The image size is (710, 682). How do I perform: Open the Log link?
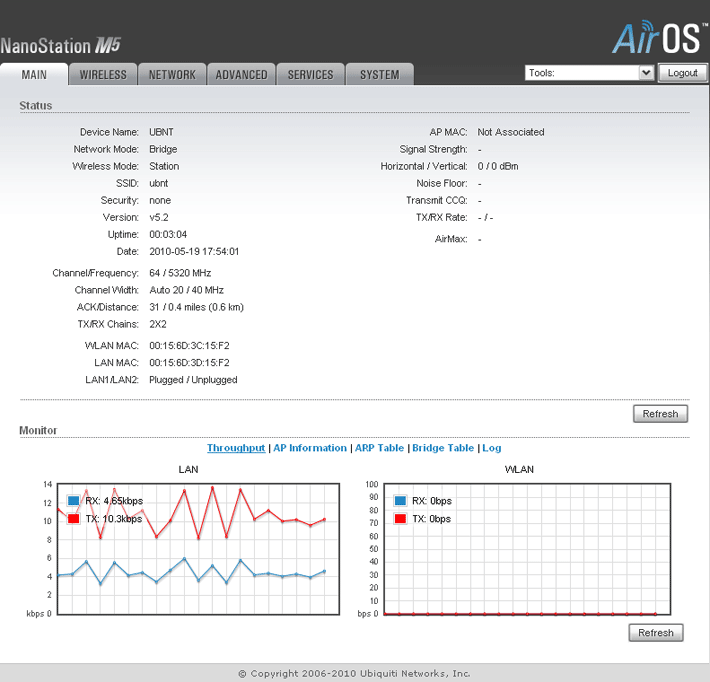(491, 448)
